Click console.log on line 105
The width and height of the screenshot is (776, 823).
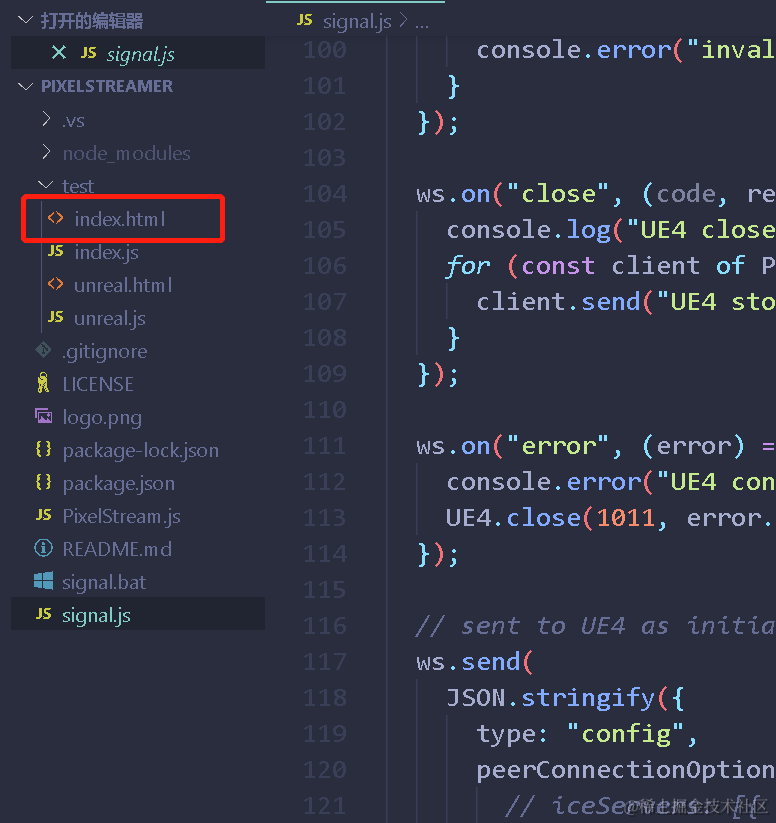point(528,230)
